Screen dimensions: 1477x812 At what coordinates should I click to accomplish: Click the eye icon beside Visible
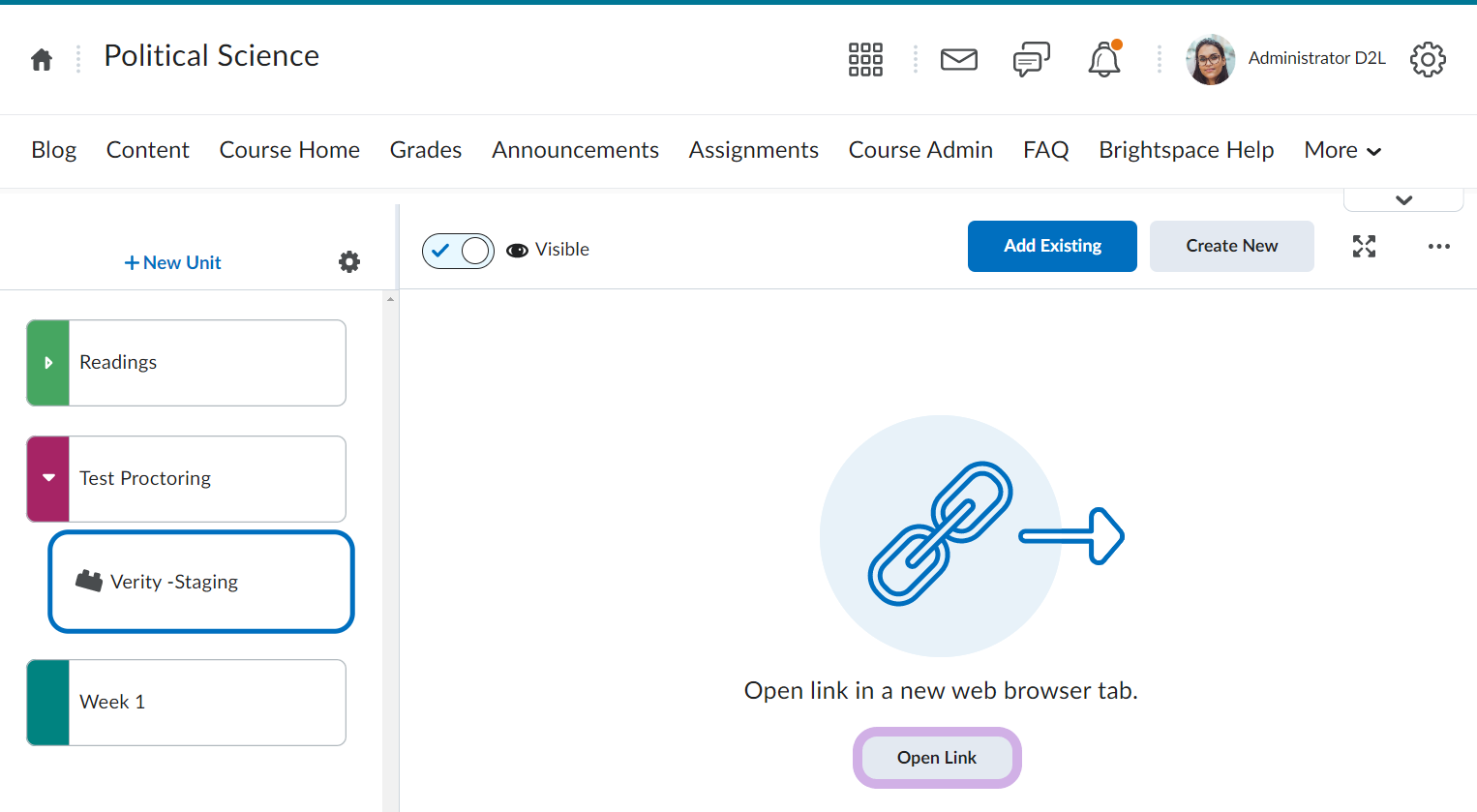pyautogui.click(x=518, y=250)
